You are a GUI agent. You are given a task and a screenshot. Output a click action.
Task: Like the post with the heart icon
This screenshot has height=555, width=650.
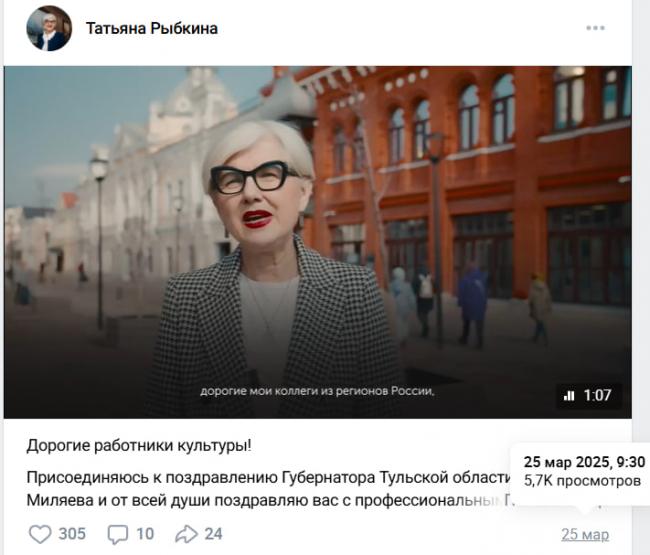point(40,534)
